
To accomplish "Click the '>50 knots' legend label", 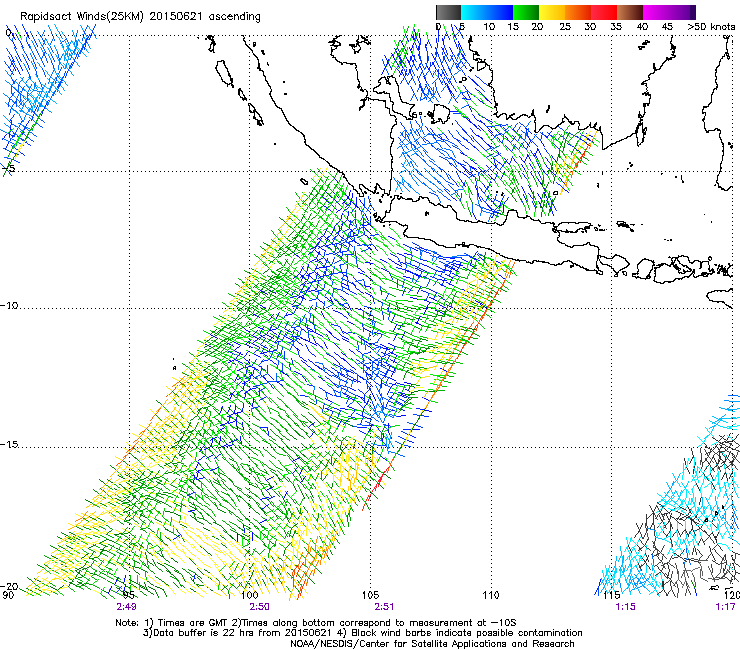I will pyautogui.click(x=711, y=27).
